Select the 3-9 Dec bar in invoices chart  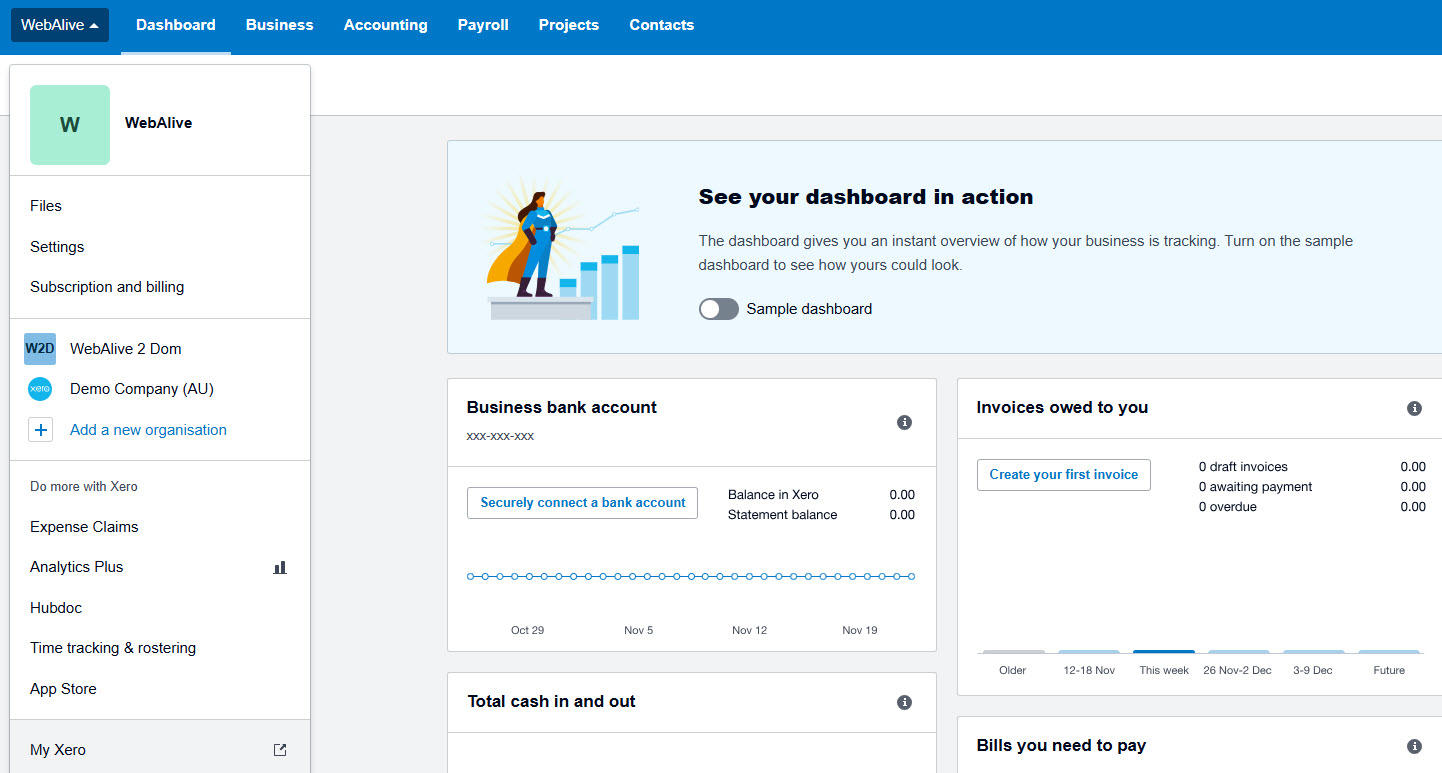pos(1314,652)
